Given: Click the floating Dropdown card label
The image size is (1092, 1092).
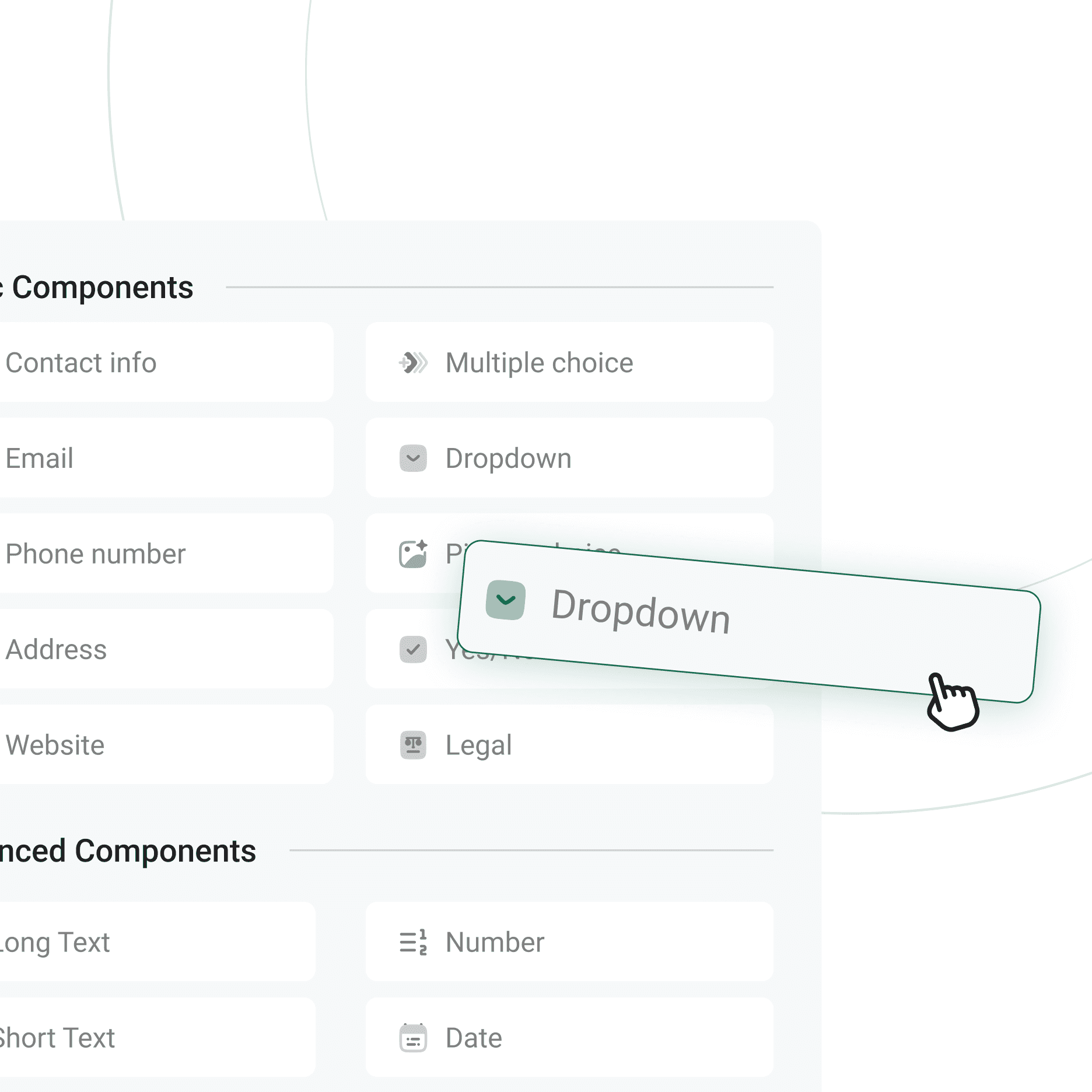Looking at the screenshot, I should pyautogui.click(x=640, y=611).
